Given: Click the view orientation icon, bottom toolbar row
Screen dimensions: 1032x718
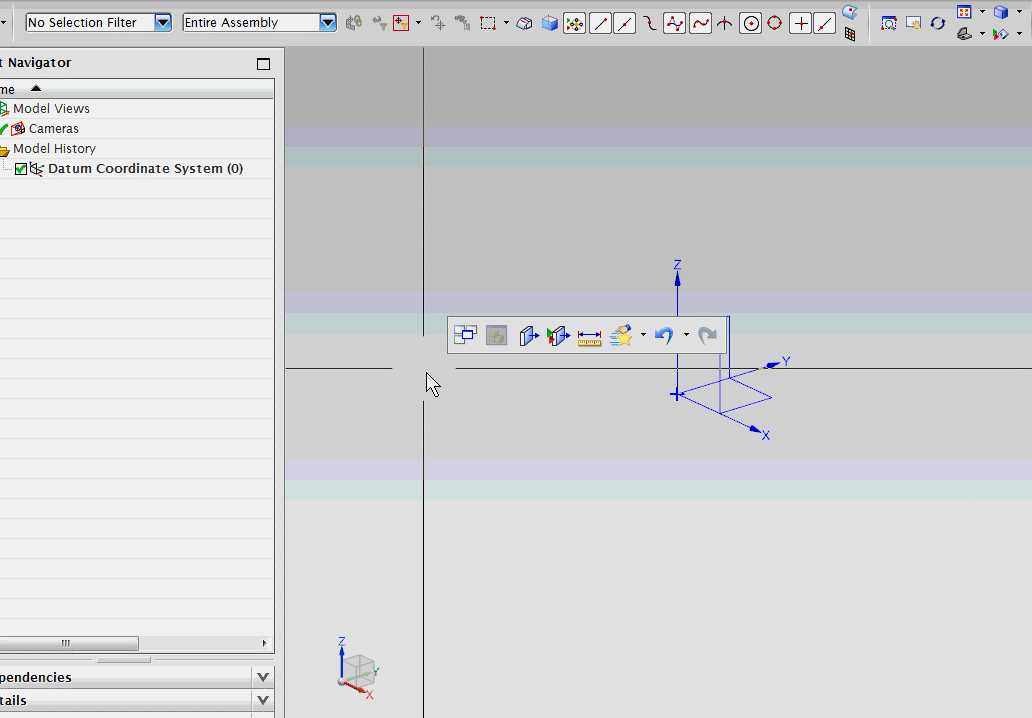Looking at the screenshot, I should [x=964, y=34].
